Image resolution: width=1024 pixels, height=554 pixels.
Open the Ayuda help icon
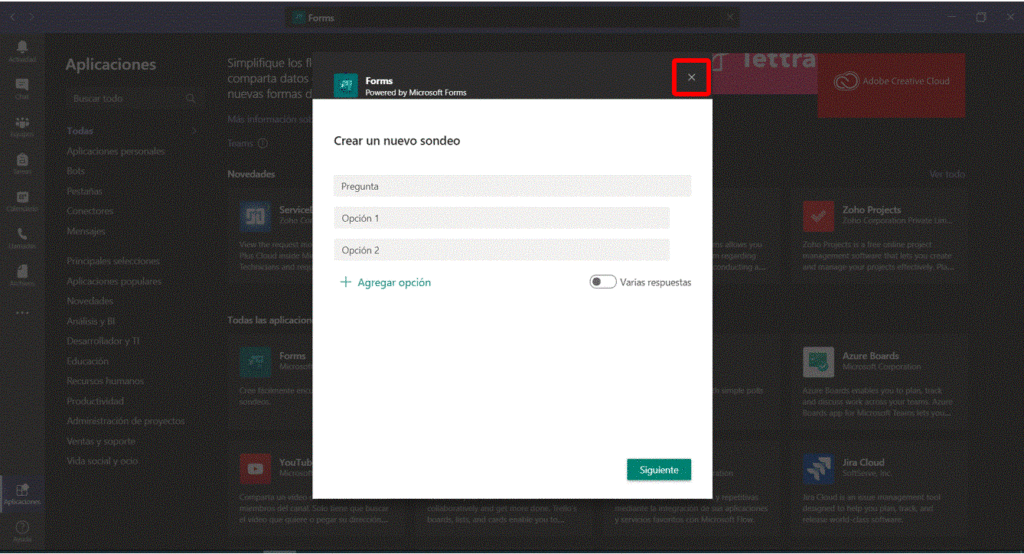point(22,530)
